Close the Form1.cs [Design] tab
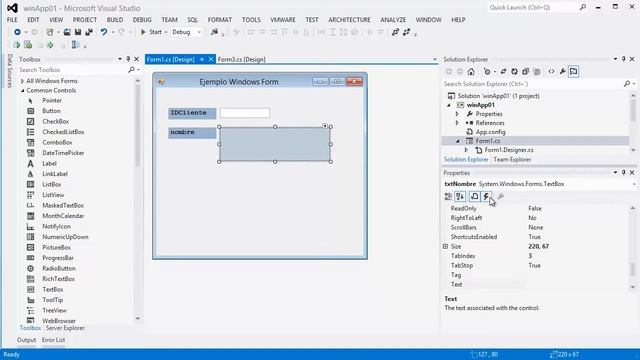Image resolution: width=640 pixels, height=360 pixels. tap(211, 60)
